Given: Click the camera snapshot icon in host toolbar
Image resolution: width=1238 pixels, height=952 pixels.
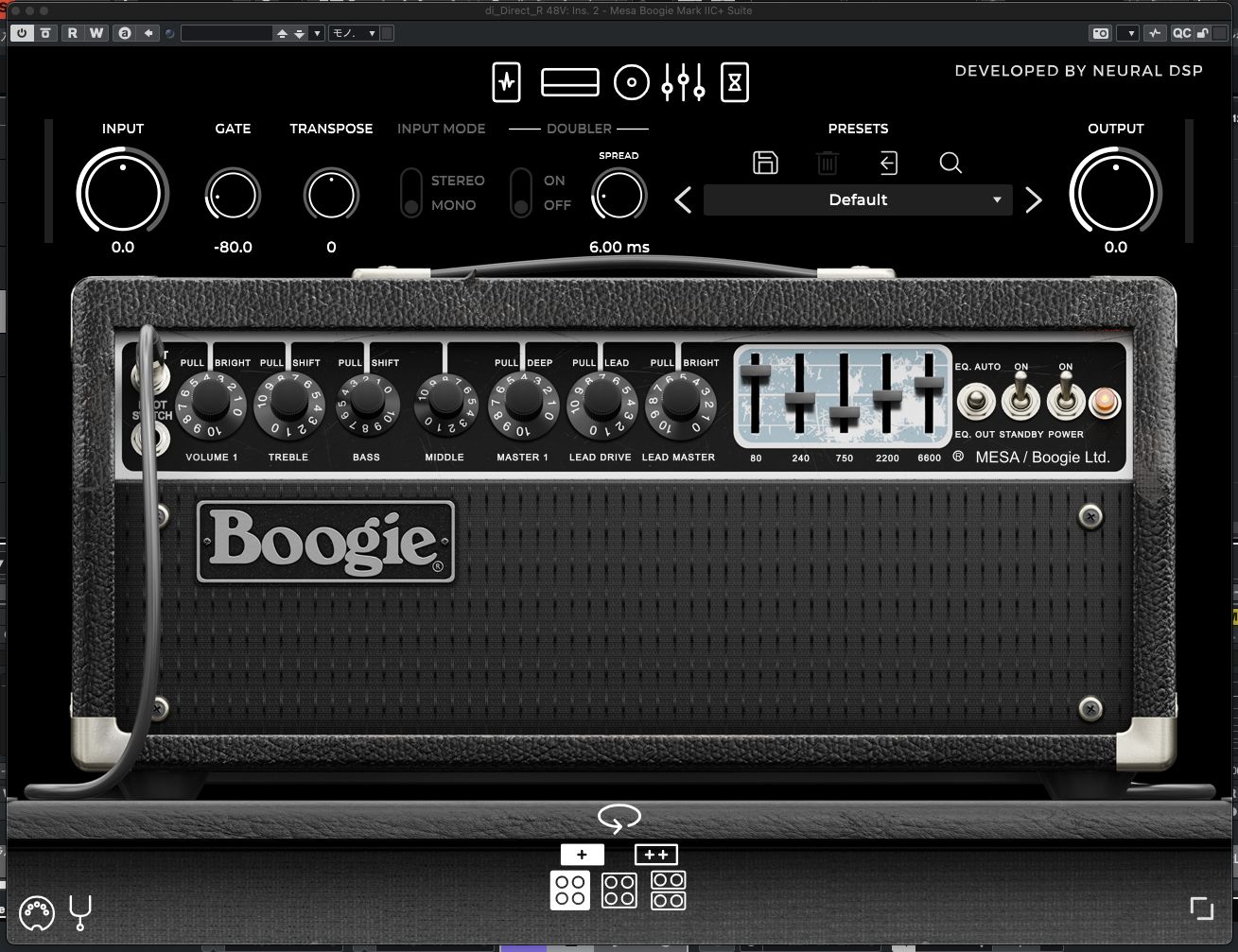Looking at the screenshot, I should pos(1101,33).
